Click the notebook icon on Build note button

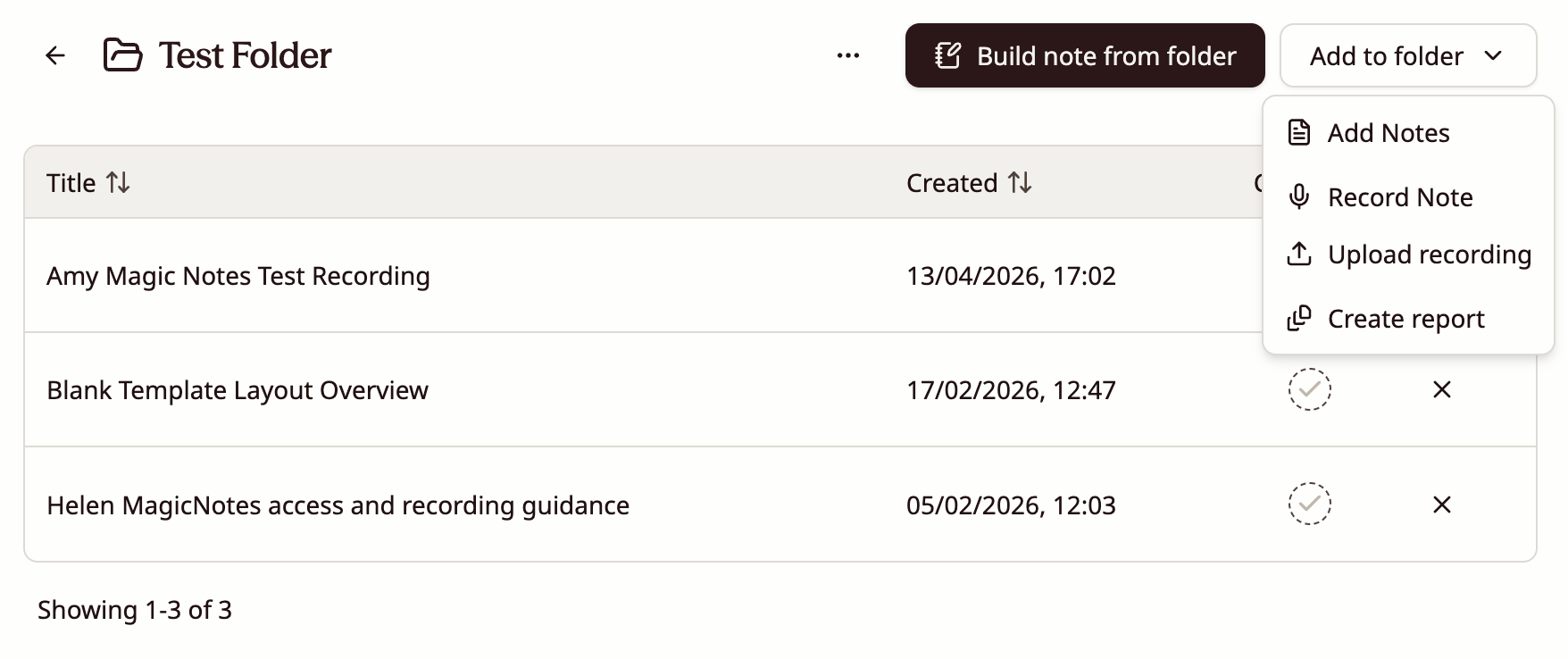click(946, 55)
